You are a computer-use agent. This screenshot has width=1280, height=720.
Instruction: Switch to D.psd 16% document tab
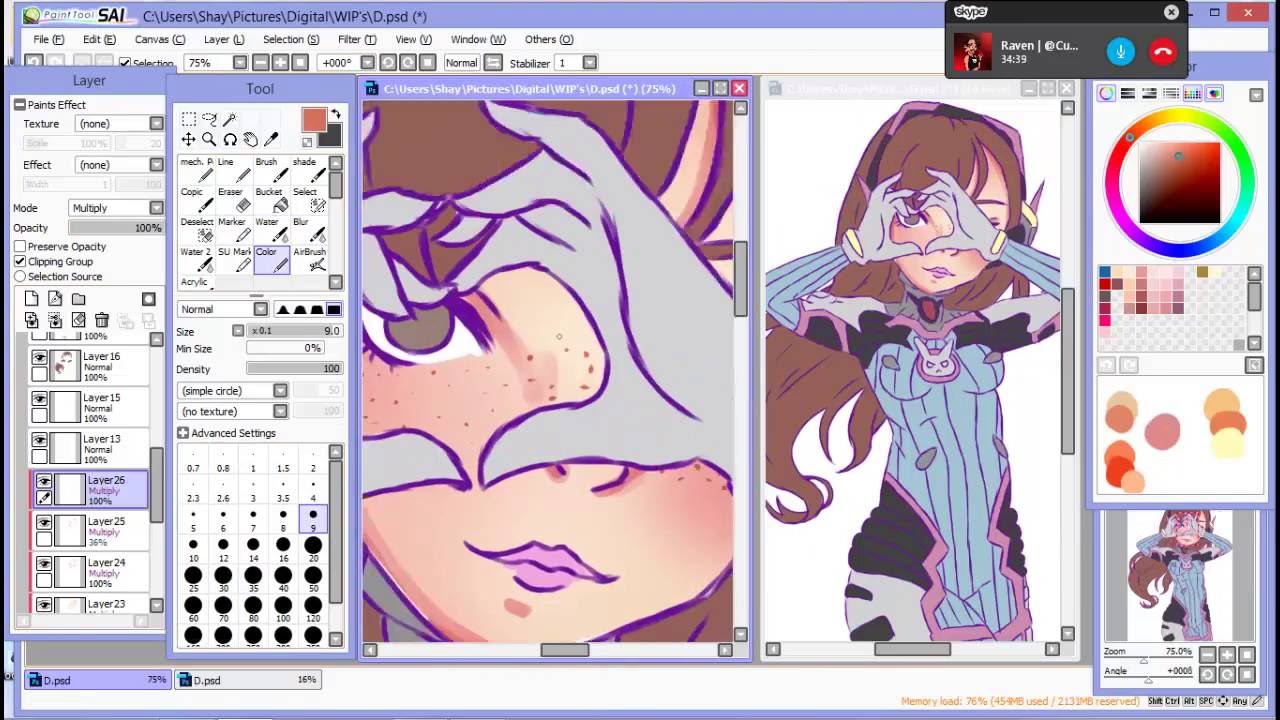248,680
